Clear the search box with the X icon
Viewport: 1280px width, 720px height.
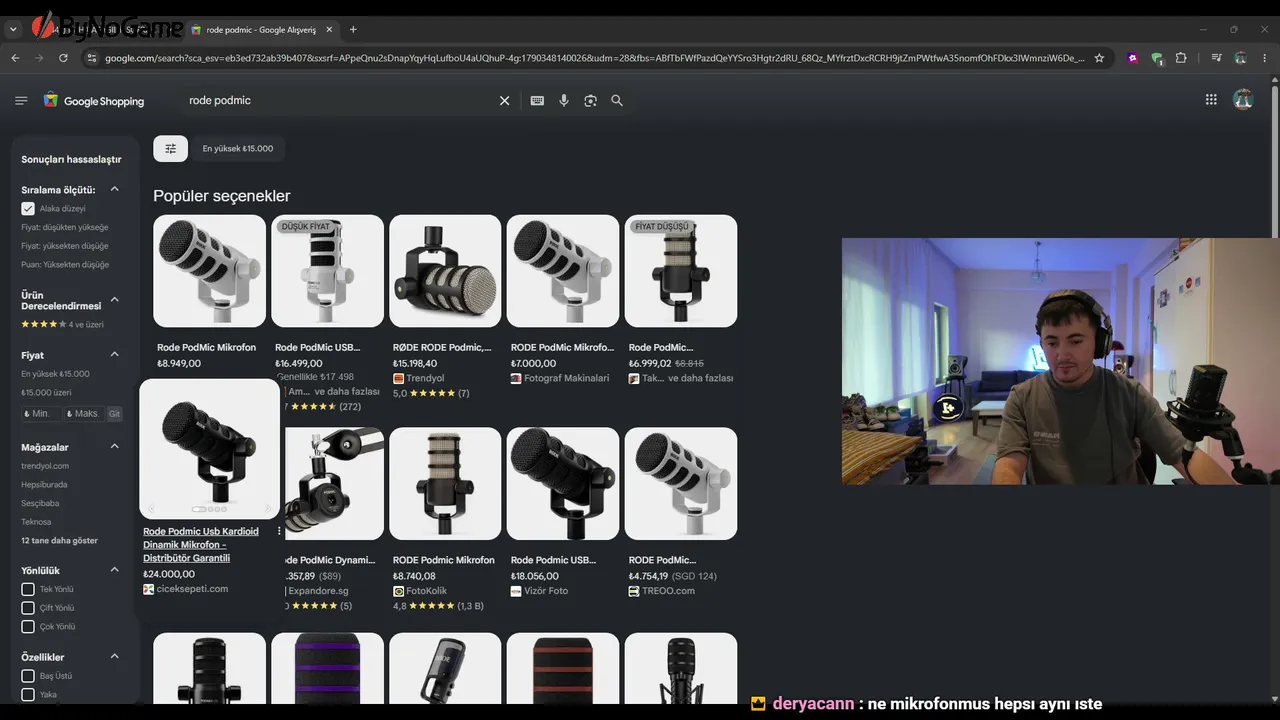pos(504,101)
